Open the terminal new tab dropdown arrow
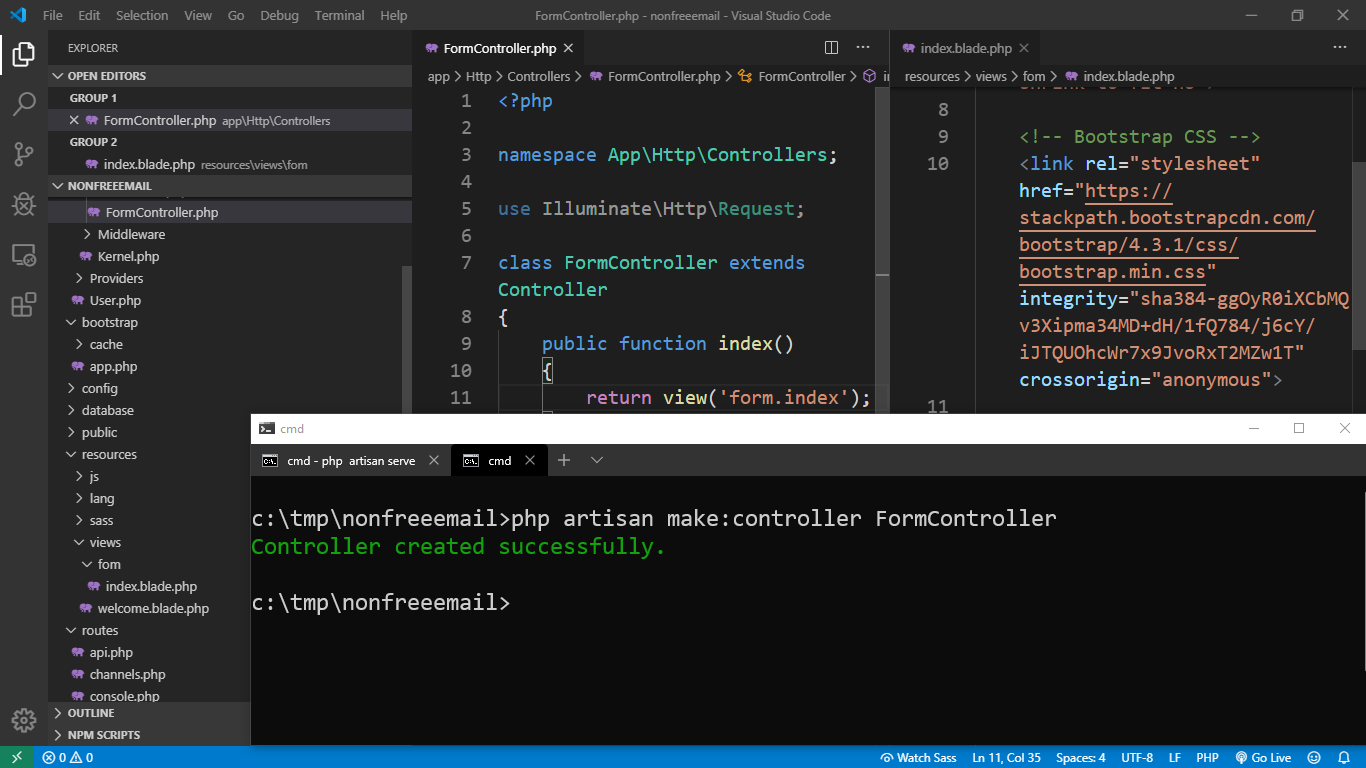 coord(597,460)
